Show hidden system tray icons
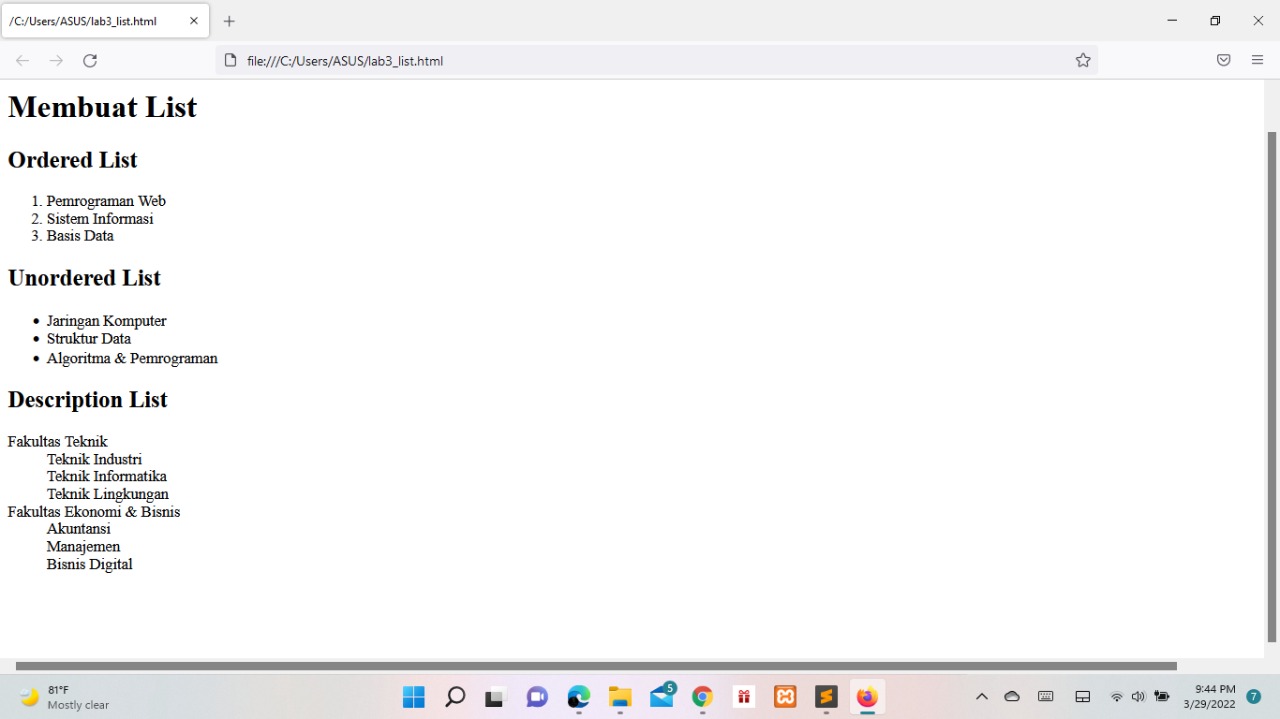Image resolution: width=1280 pixels, height=719 pixels. pyautogui.click(x=981, y=697)
